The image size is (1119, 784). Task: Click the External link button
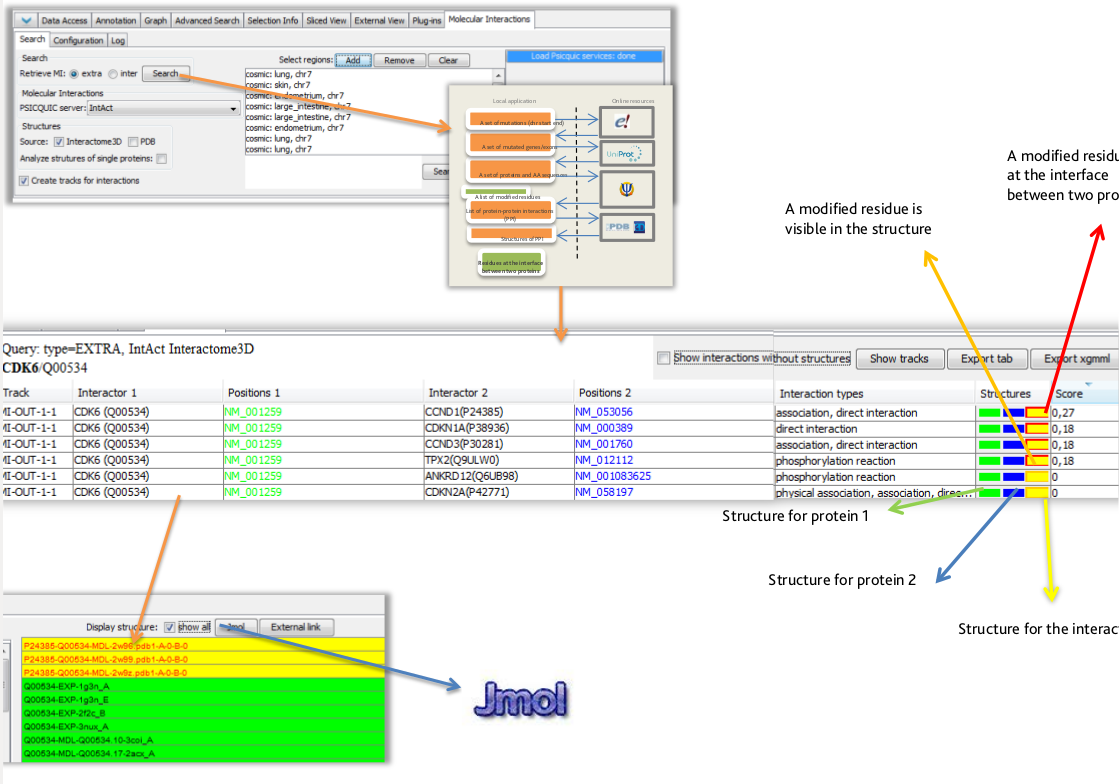[x=295, y=627]
